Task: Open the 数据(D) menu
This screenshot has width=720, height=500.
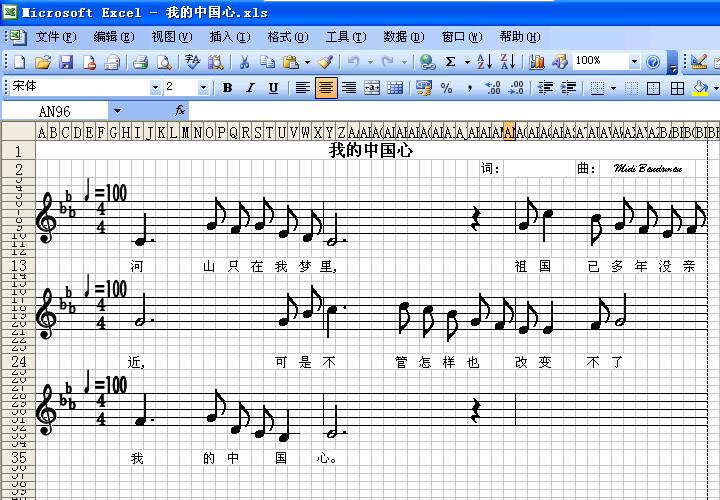Action: [x=404, y=37]
